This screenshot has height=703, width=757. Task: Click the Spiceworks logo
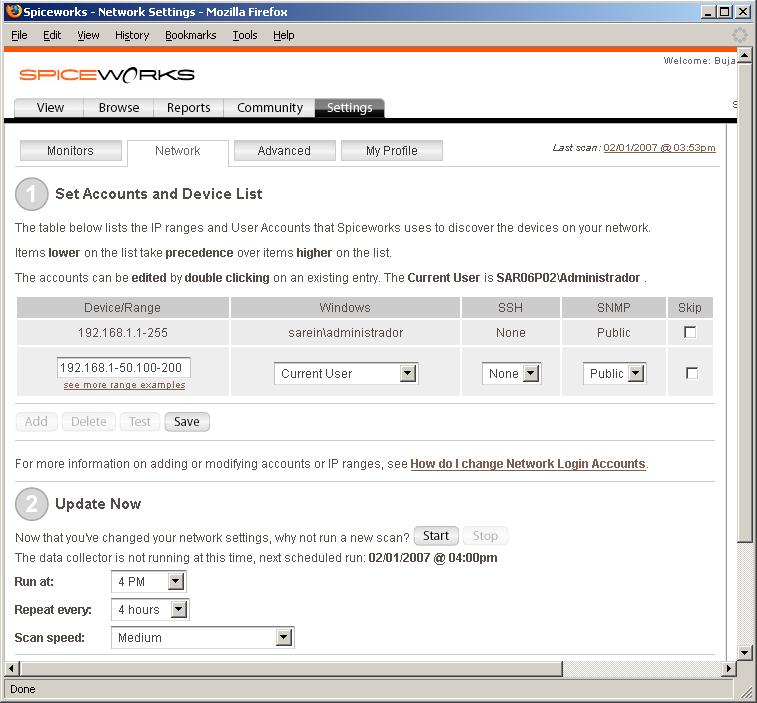[x=107, y=75]
